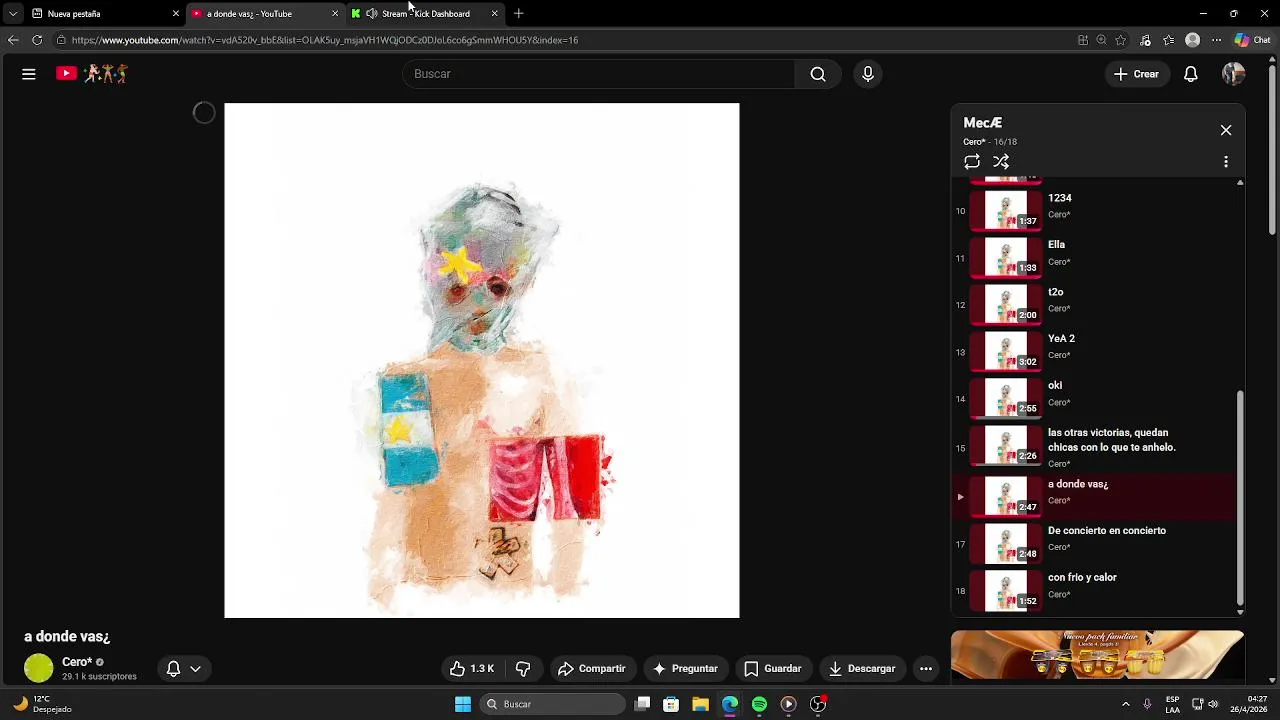Click the search magnifier button
This screenshot has height=720, width=1280.
[818, 74]
